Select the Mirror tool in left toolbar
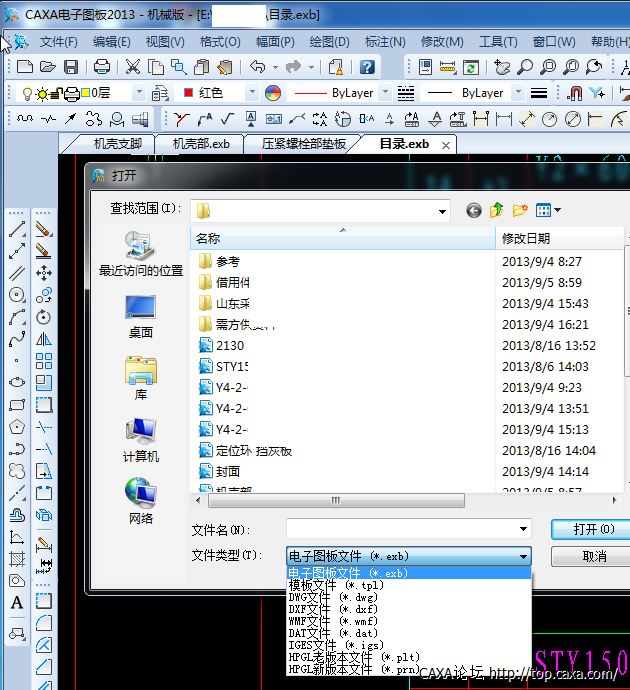 click(43, 339)
